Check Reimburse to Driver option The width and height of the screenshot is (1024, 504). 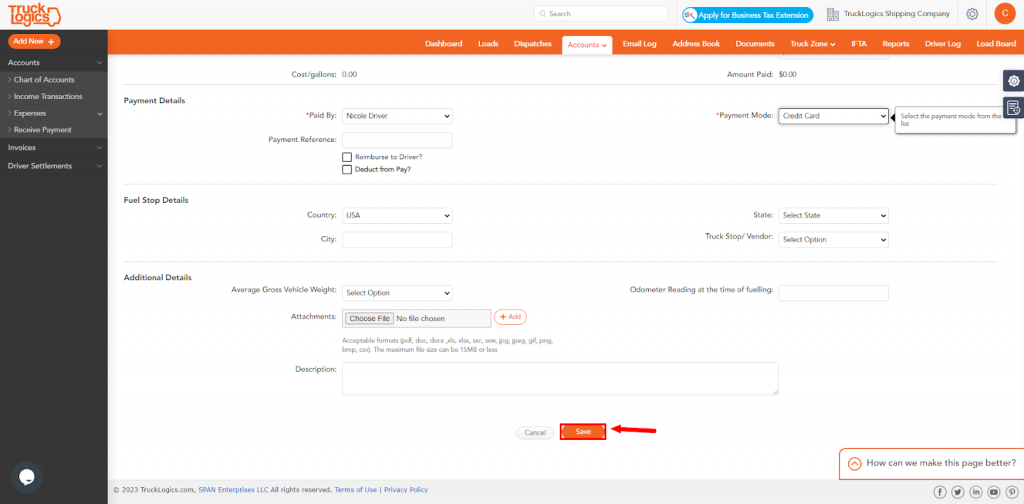tap(347, 157)
